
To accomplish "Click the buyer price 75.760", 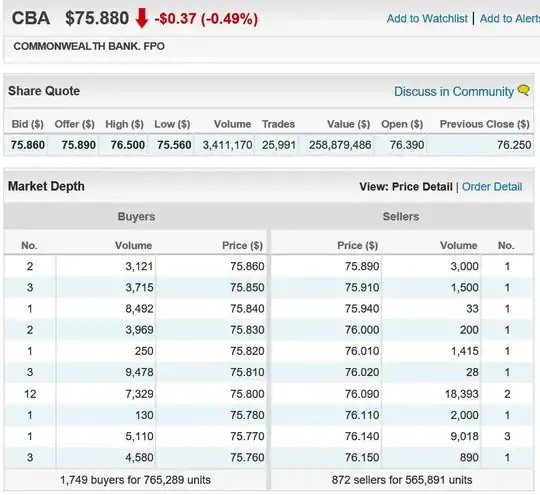I will coord(247,457).
